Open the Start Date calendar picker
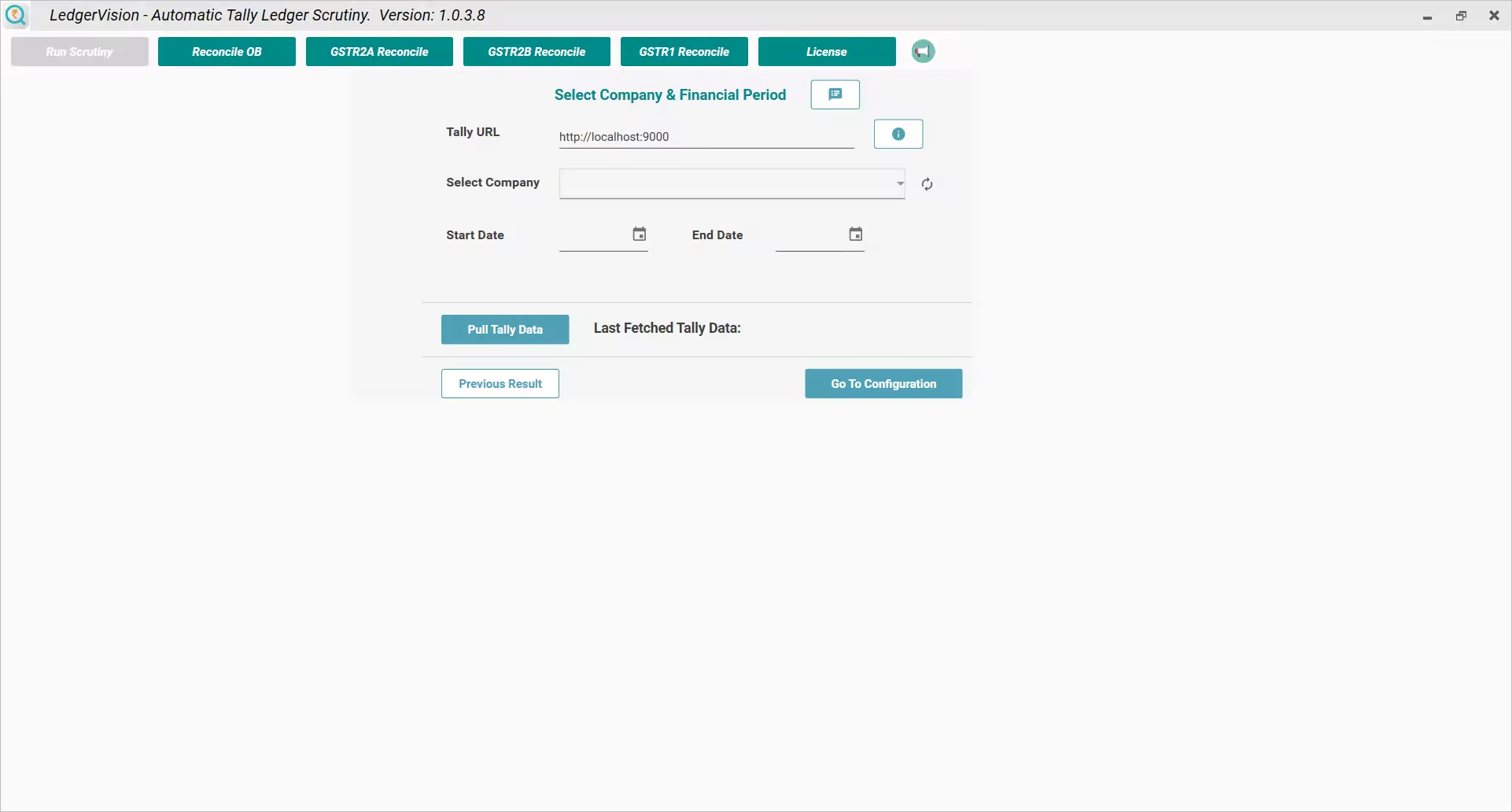This screenshot has height=812, width=1512. [640, 234]
